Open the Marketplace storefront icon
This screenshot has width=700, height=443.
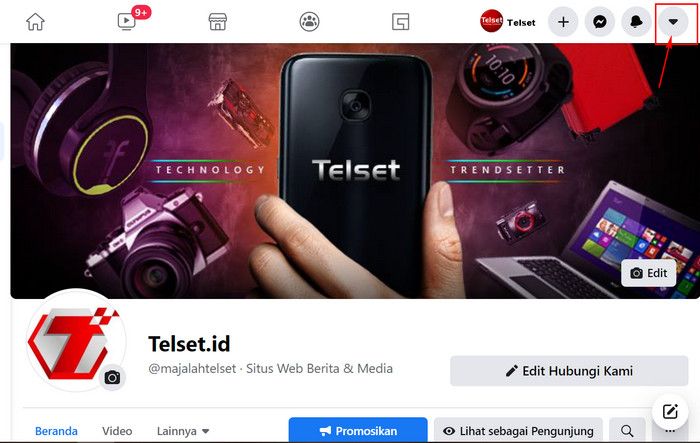coord(218,21)
